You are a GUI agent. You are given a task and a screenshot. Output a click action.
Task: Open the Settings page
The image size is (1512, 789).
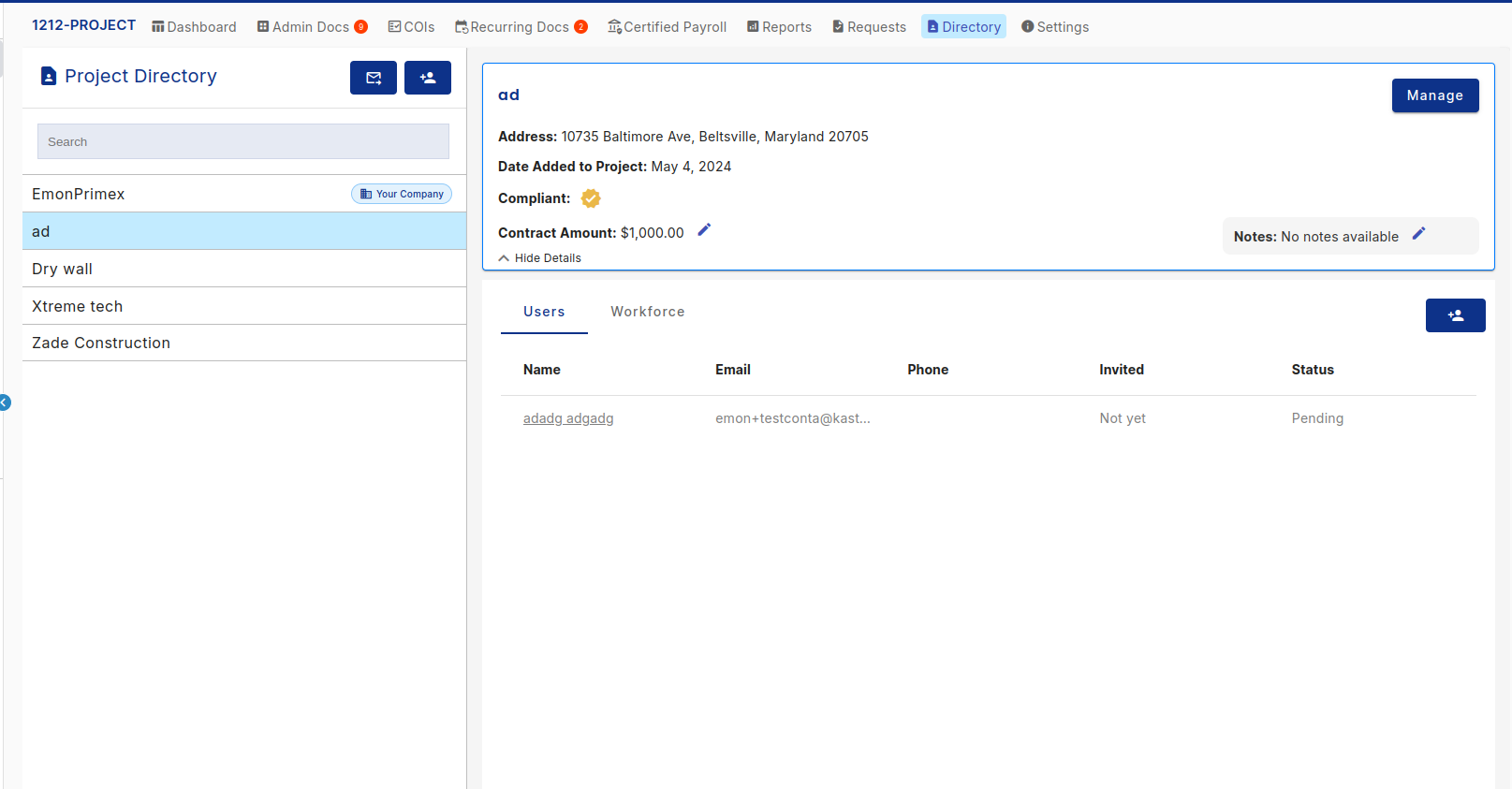point(1055,27)
